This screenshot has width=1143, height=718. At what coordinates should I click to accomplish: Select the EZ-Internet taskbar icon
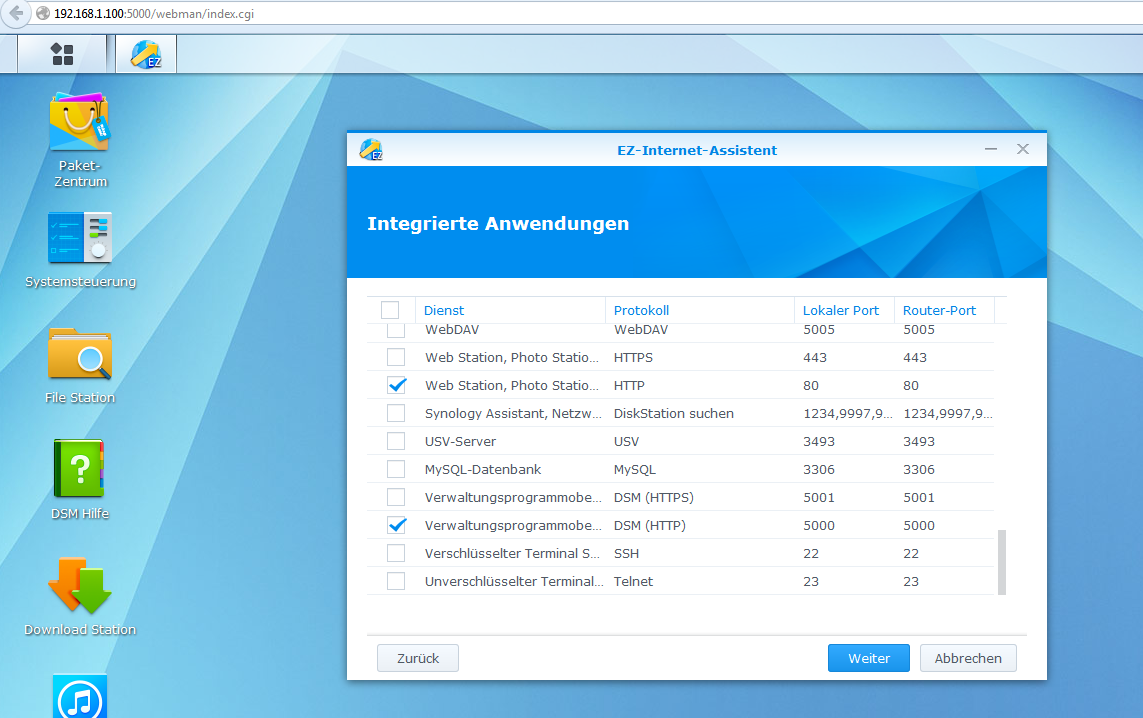(x=146, y=55)
